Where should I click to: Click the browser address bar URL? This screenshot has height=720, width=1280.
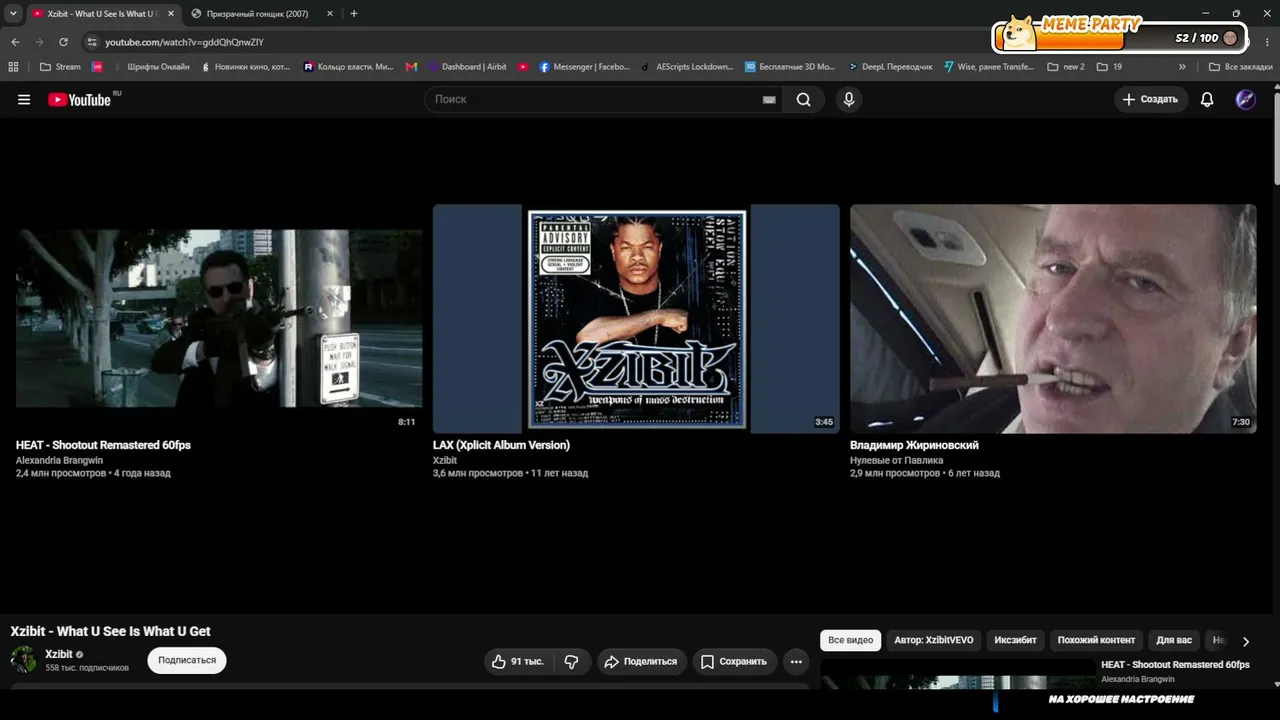184,42
